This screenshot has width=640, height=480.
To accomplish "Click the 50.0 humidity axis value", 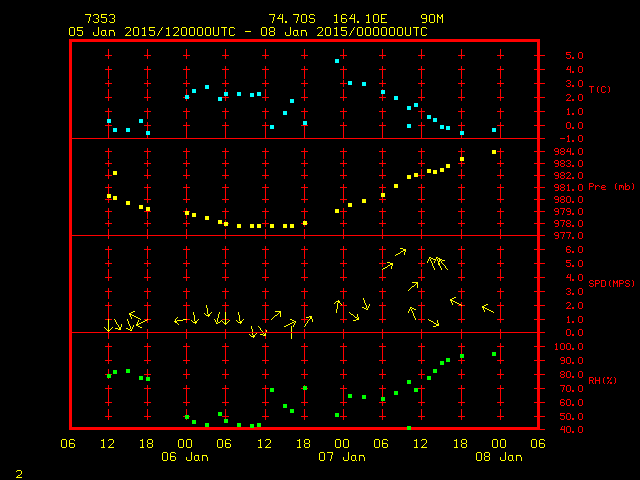I will pyautogui.click(x=571, y=417).
